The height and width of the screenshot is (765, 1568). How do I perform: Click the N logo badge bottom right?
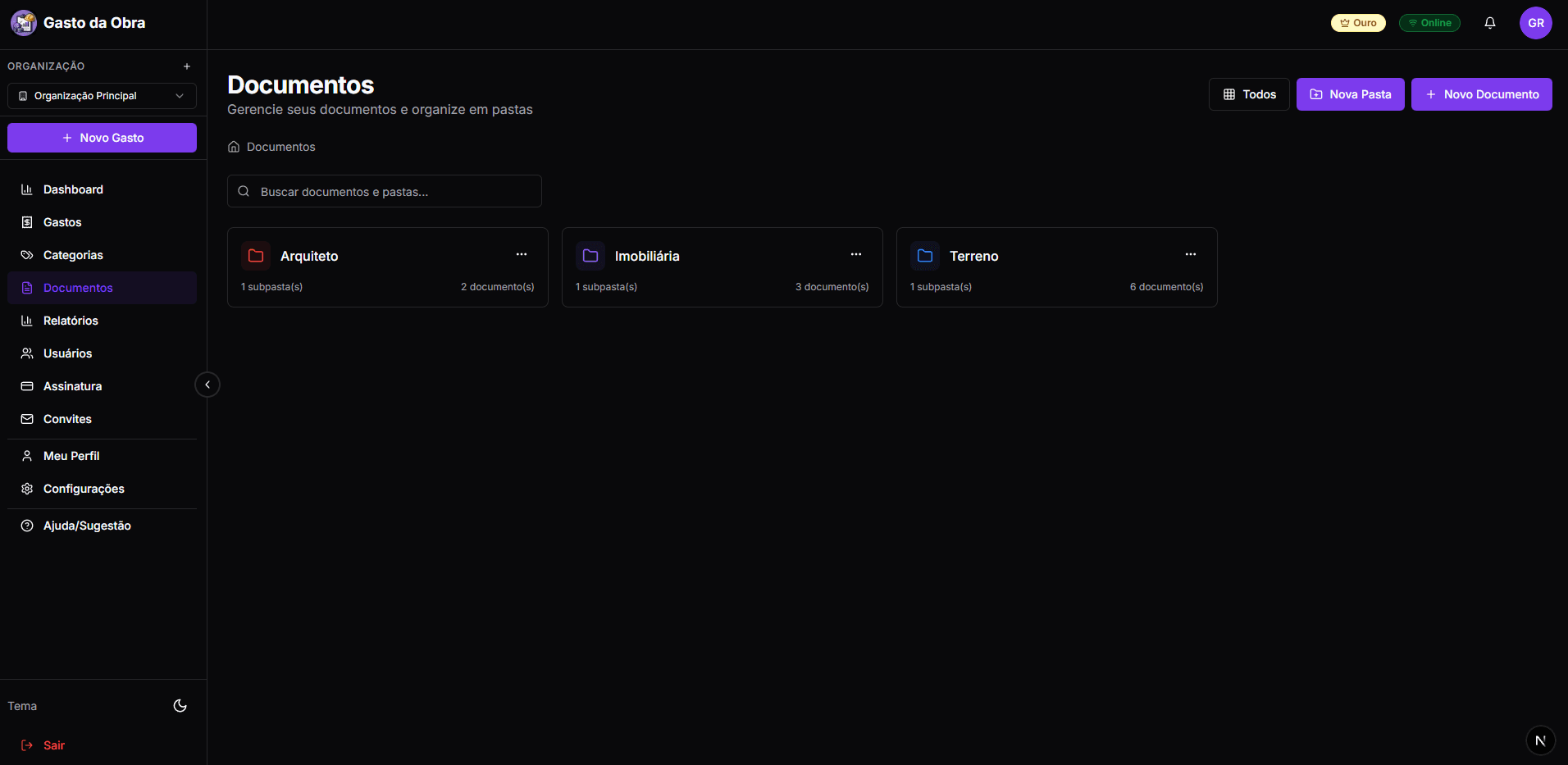point(1540,740)
